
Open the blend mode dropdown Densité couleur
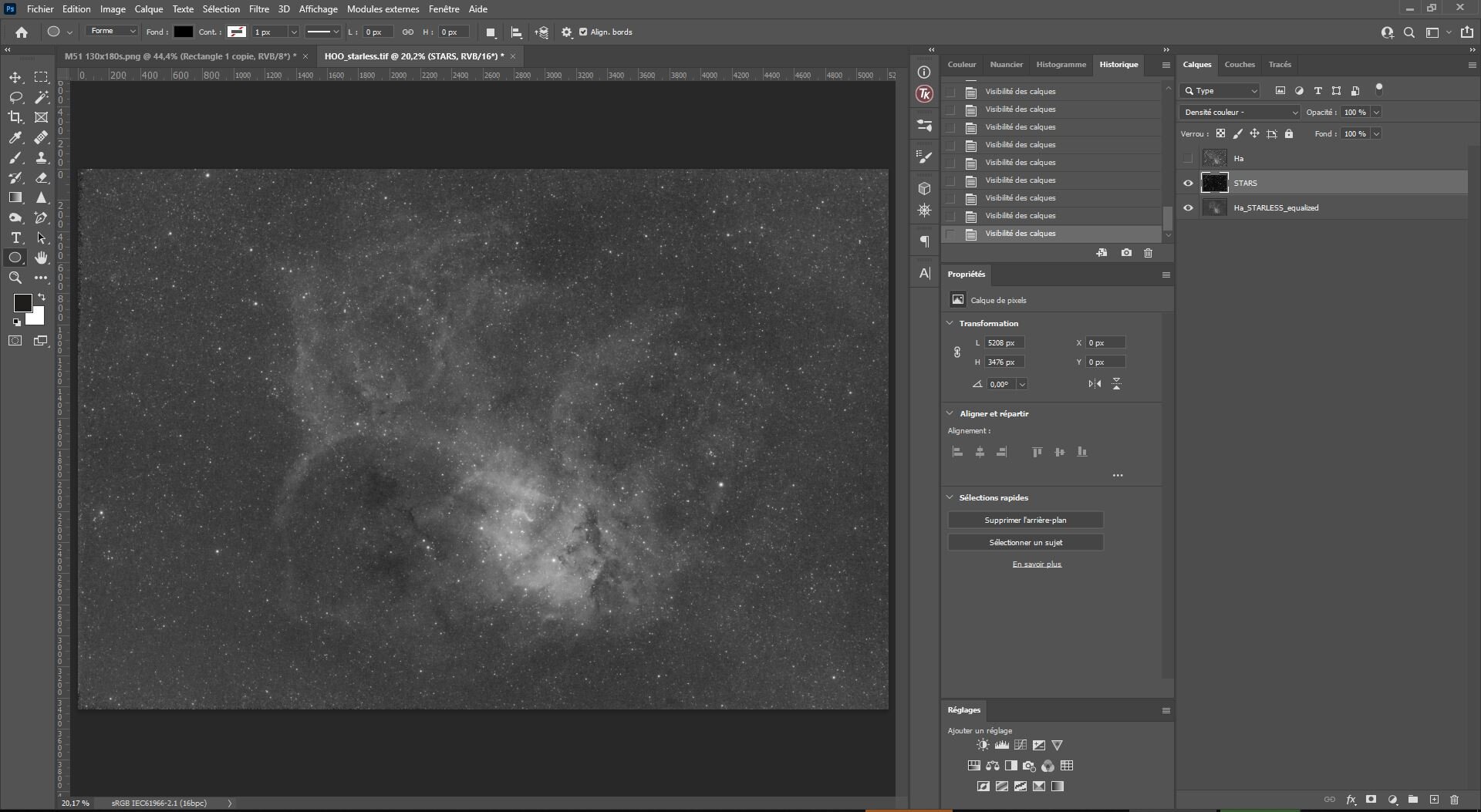click(x=1239, y=113)
